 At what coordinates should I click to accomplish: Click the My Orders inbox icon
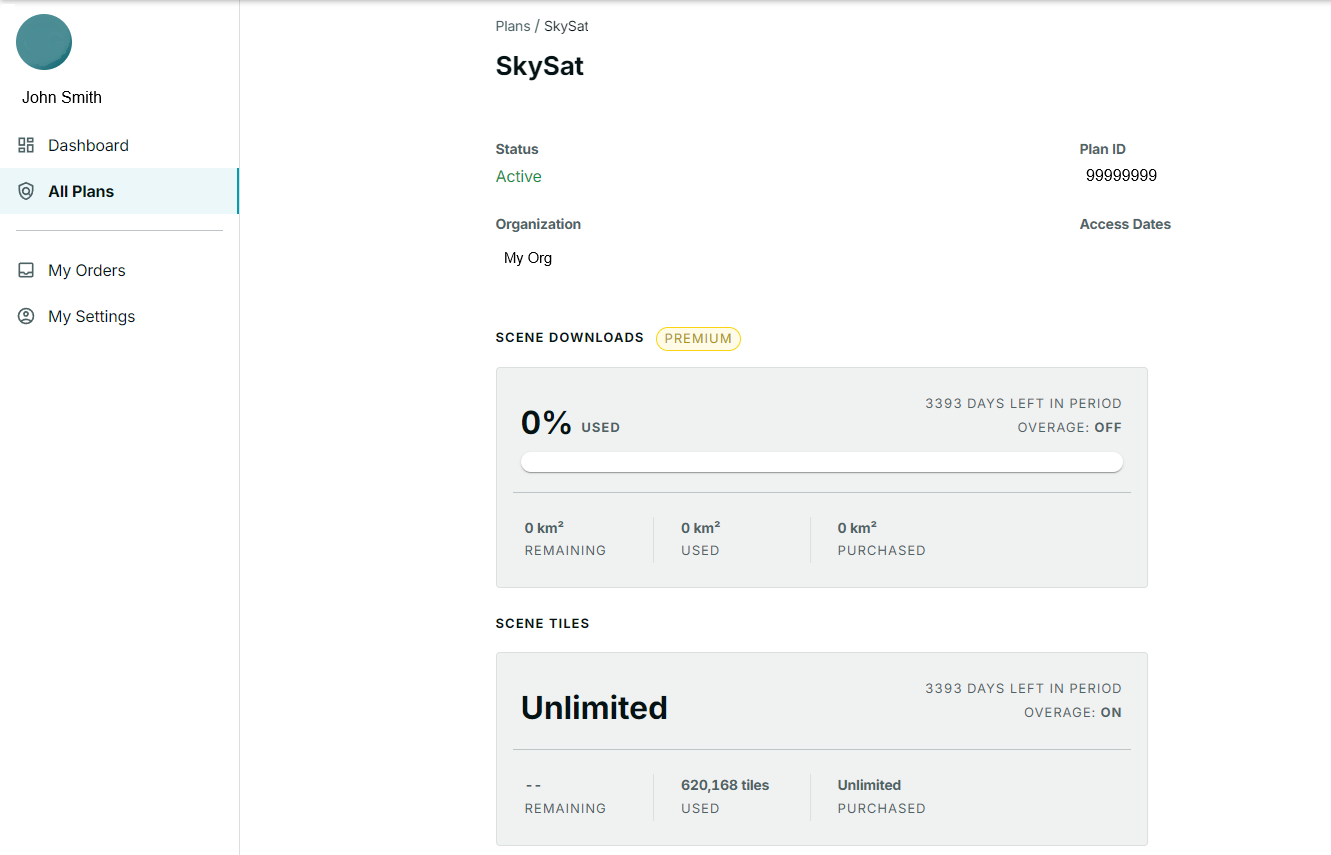[26, 270]
